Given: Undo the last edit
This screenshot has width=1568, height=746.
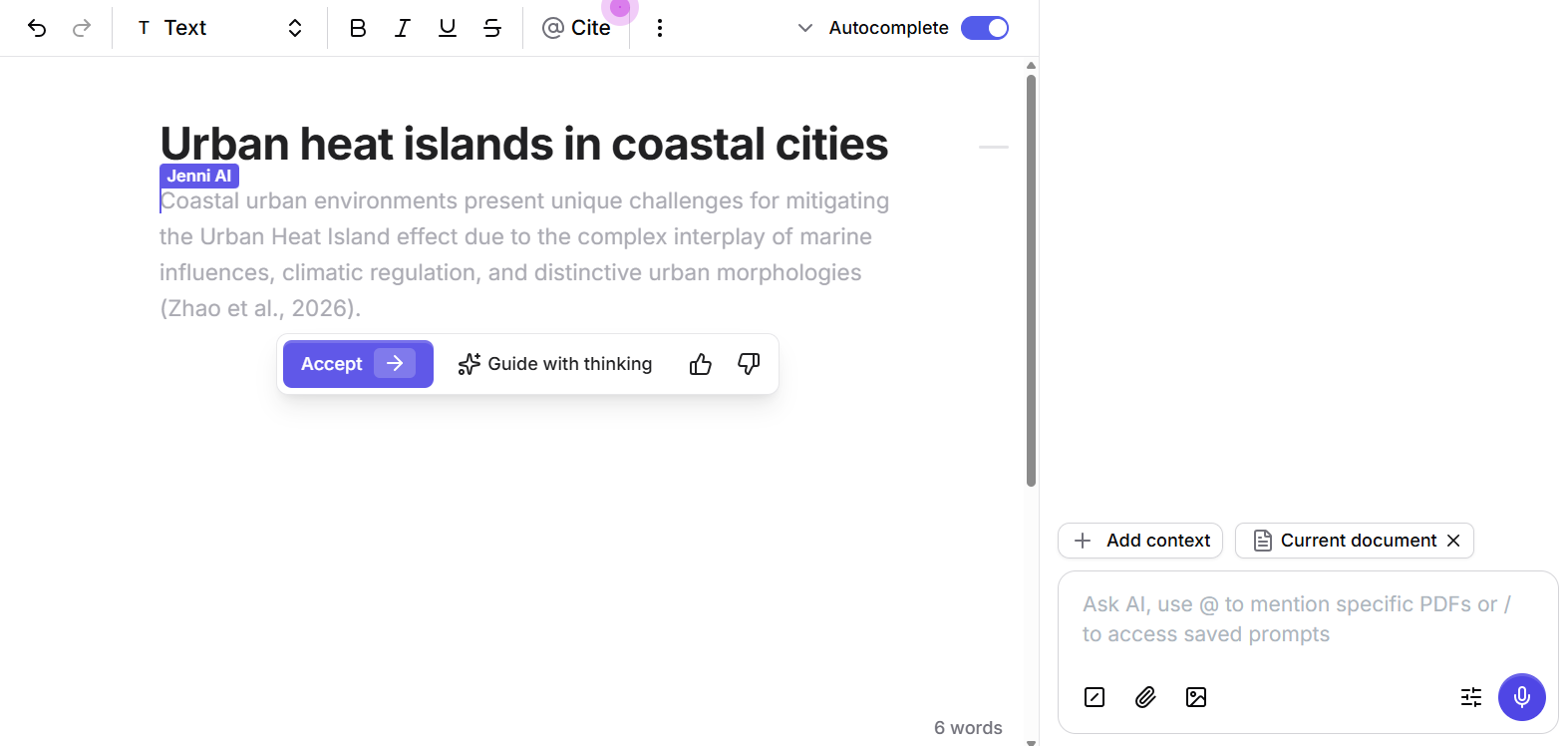Looking at the screenshot, I should [37, 28].
